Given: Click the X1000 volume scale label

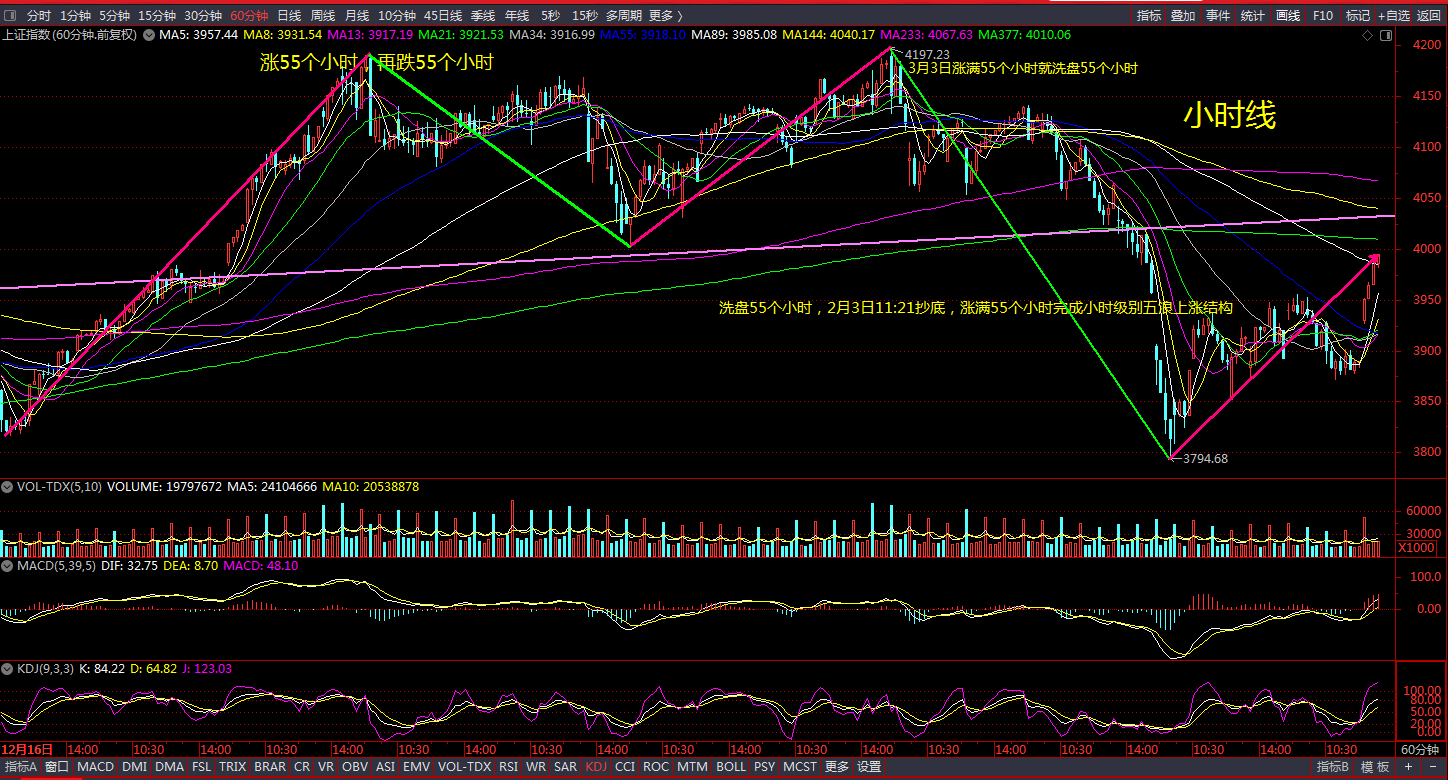Looking at the screenshot, I should pyautogui.click(x=1416, y=548).
